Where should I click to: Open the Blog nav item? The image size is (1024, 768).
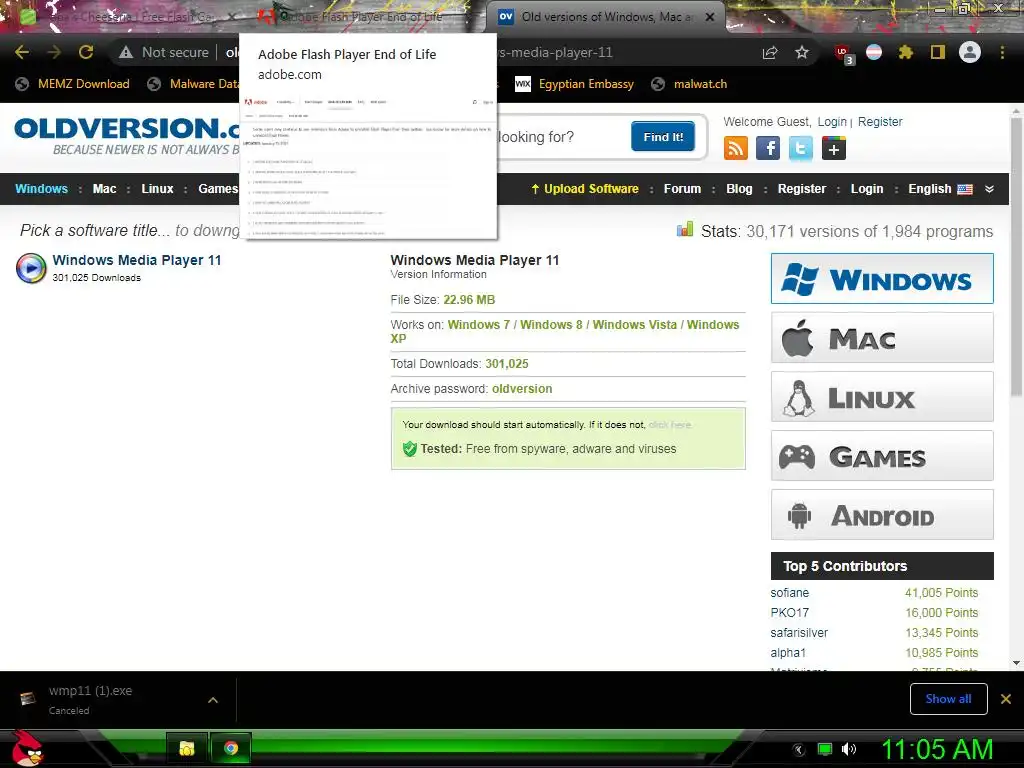739,189
